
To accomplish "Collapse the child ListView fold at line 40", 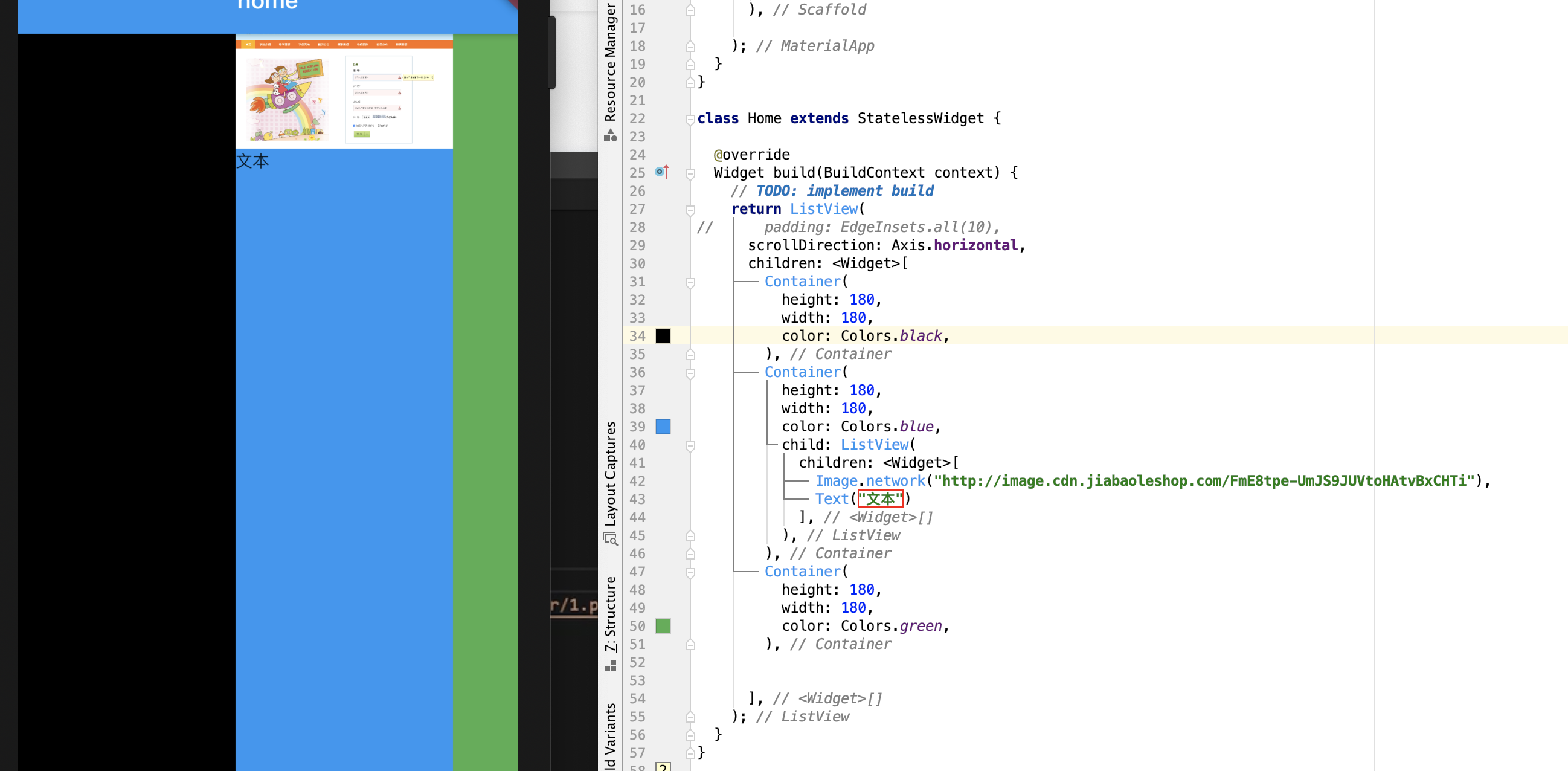I will point(690,446).
